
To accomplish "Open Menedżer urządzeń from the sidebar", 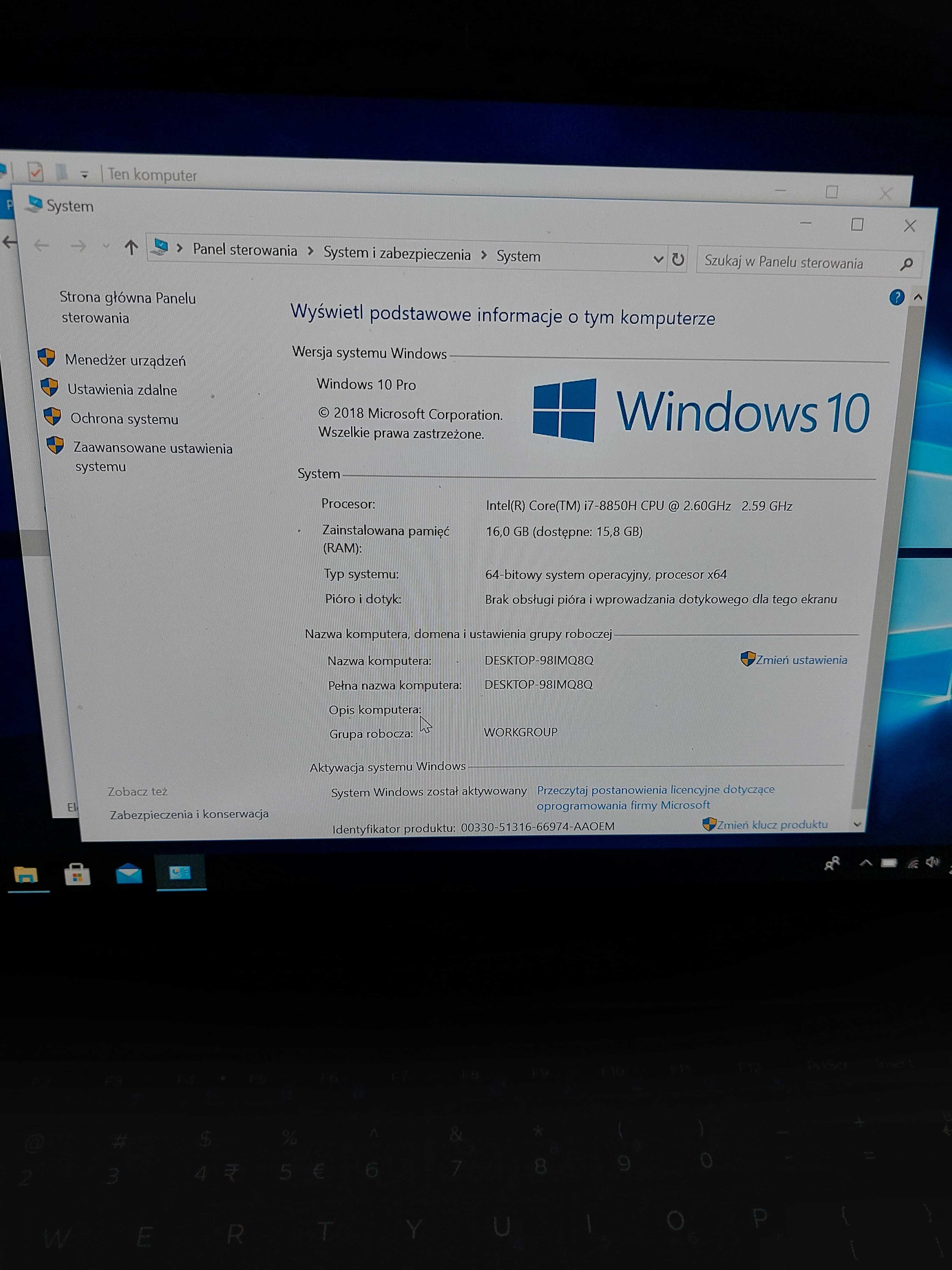I will click(125, 361).
